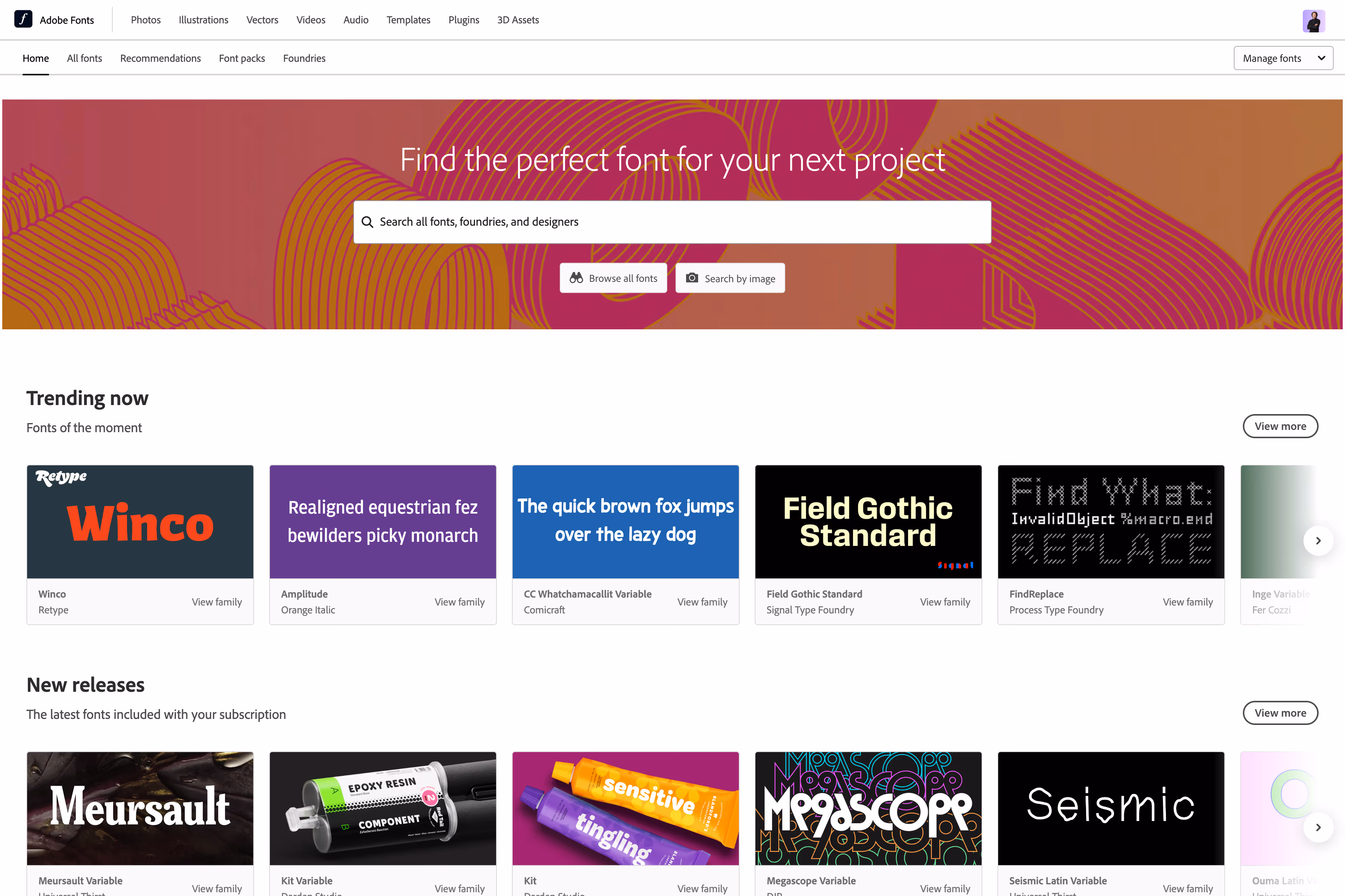Viewport: 1345px width, 896px height.
Task: Click View family for CC Whatchamacallit Variable
Action: pos(703,602)
